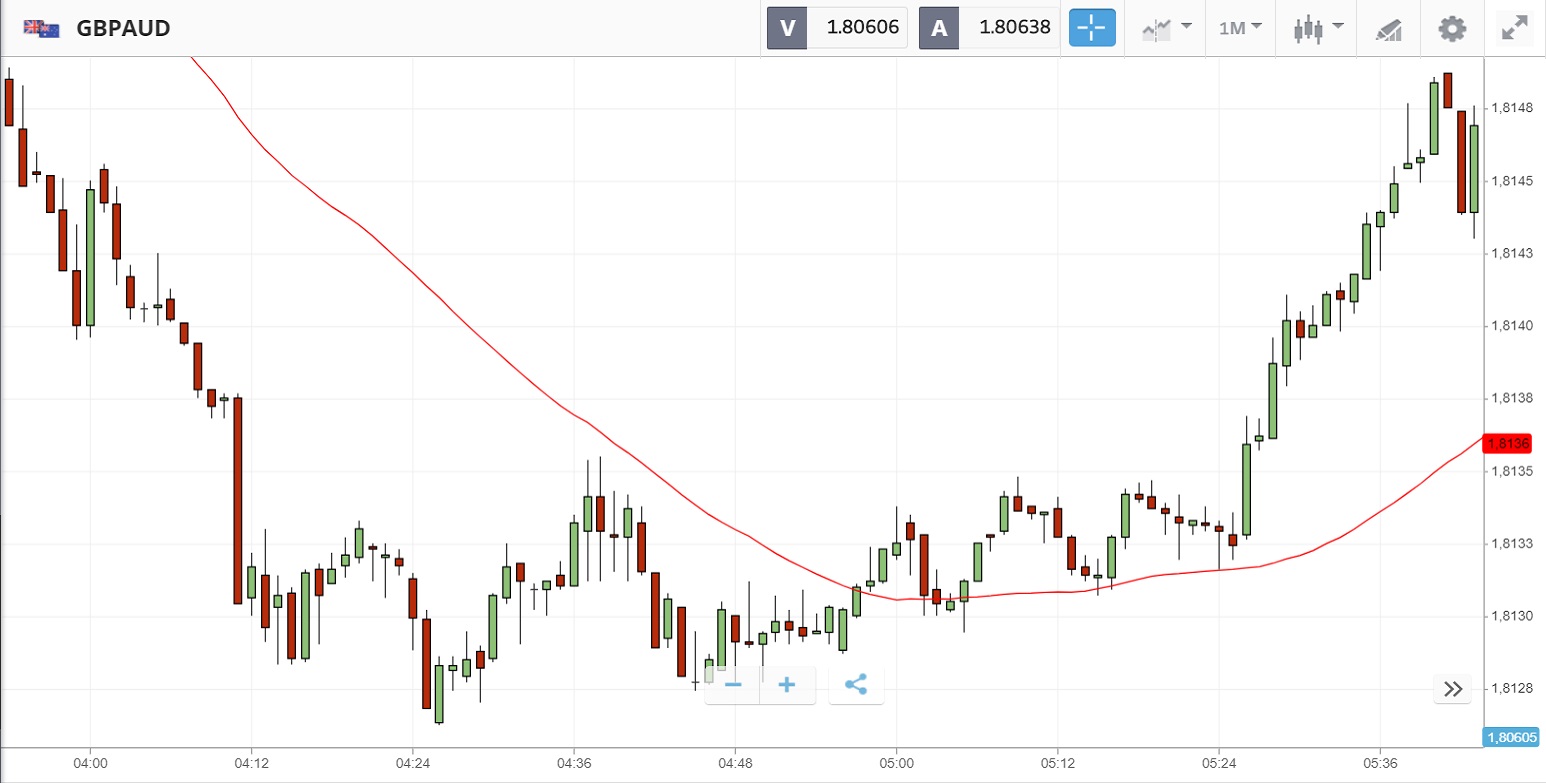This screenshot has height=783, width=1546.
Task: Click the 05:00 time axis marker
Action: (x=896, y=761)
